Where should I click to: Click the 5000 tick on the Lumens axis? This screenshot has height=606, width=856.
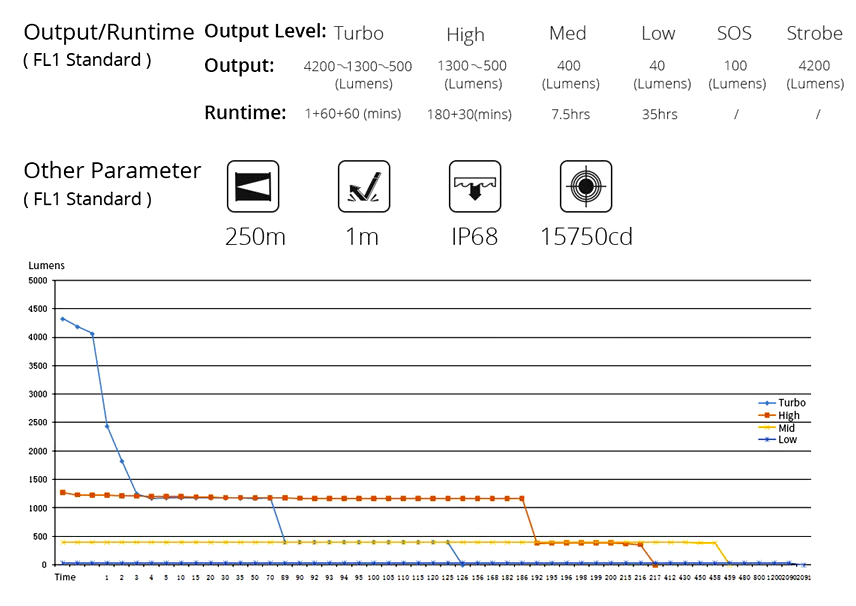(36, 281)
